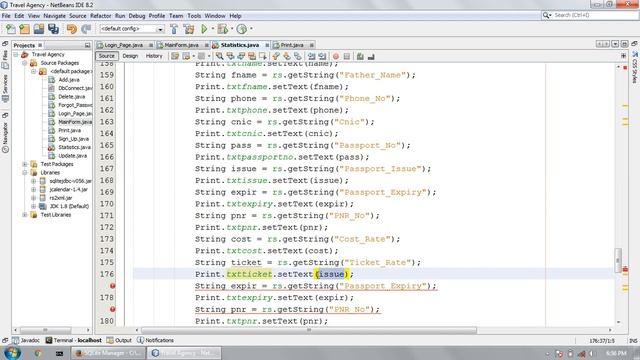Screen dimensions: 640x360
Task: Click the Windows Start button
Action: (x=12, y=353)
